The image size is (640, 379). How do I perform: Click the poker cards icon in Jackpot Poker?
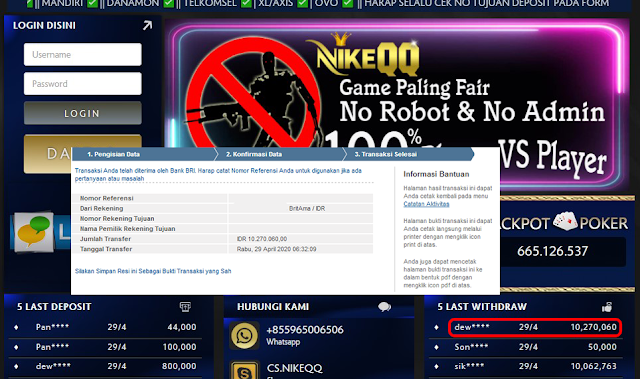[x=565, y=222]
